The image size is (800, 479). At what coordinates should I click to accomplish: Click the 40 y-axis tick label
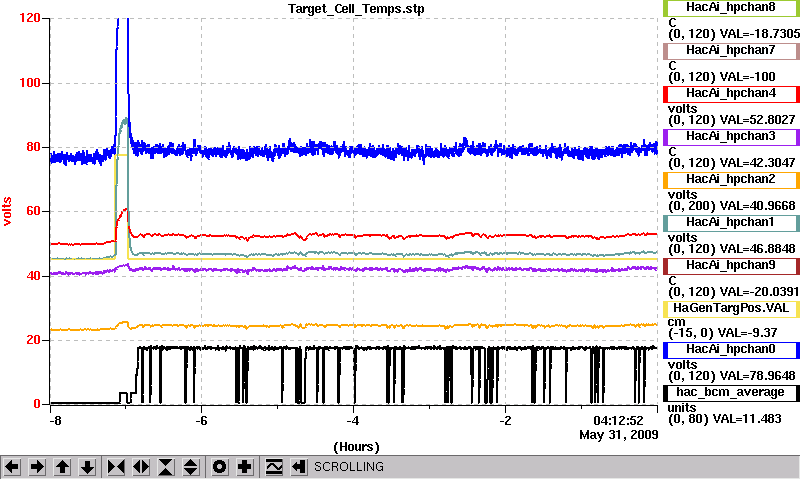click(x=33, y=275)
